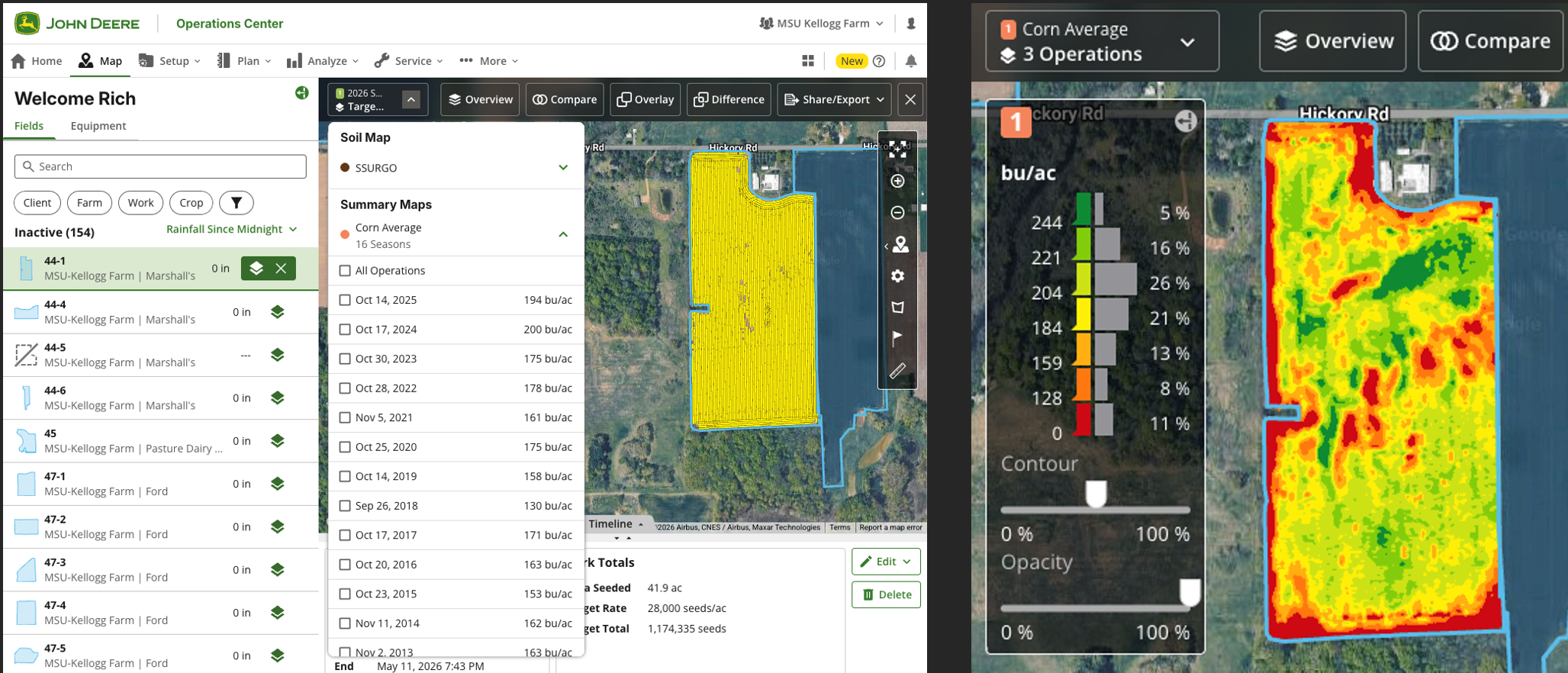Click the field 44-4 shape thumbnail
Viewport: 1568px width, 673px height.
tap(27, 312)
